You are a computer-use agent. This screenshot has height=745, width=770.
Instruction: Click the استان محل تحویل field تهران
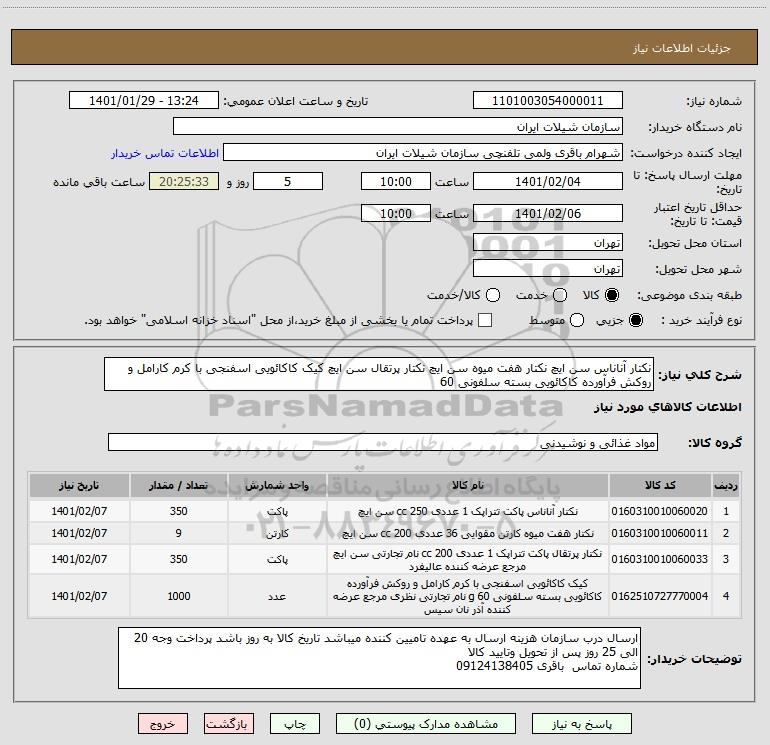(548, 243)
